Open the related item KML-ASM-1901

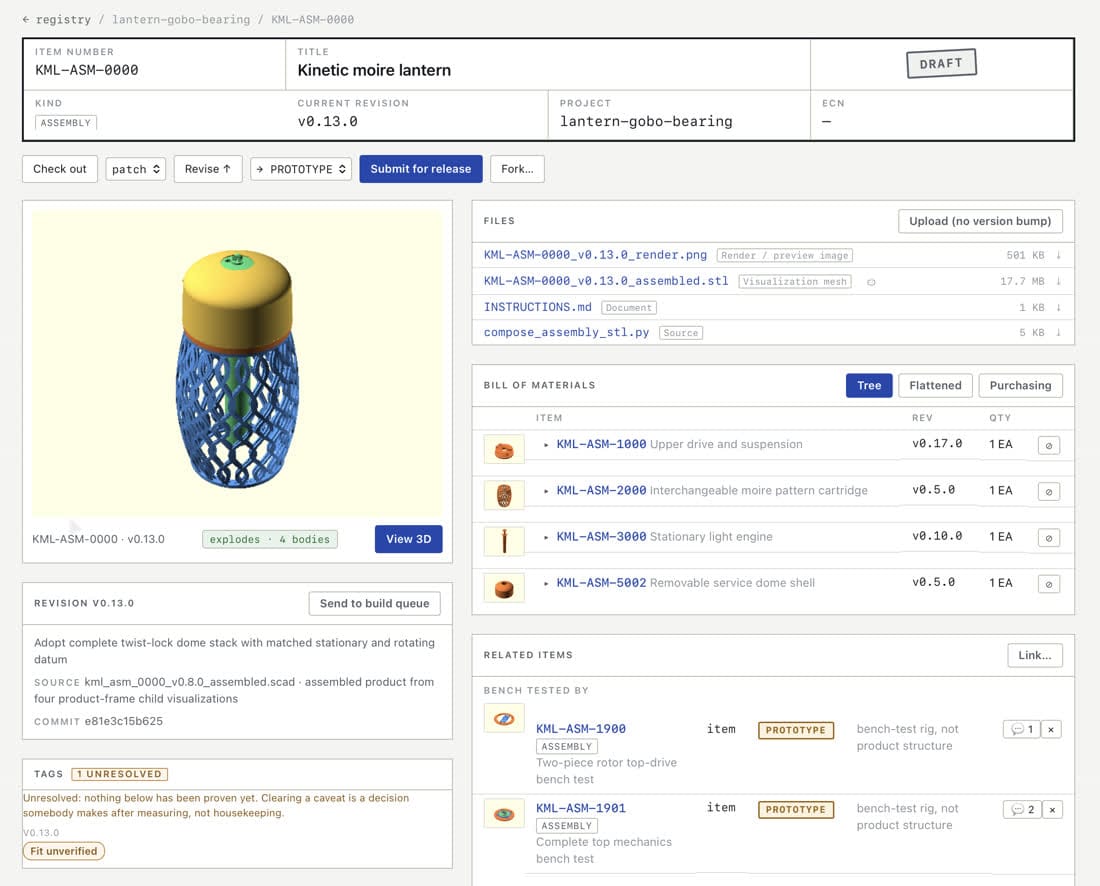click(581, 809)
